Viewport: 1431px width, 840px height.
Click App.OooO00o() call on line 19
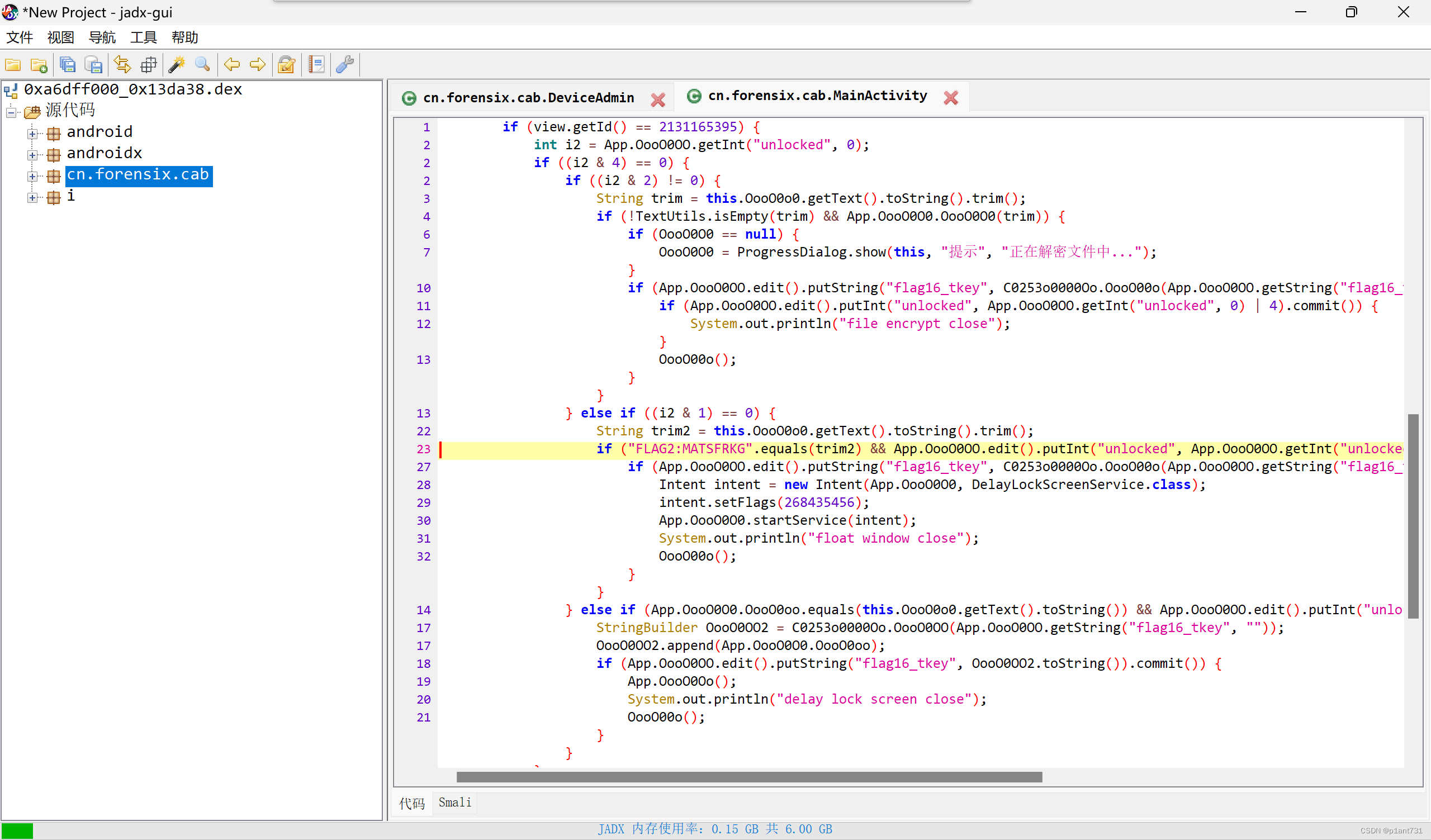pos(682,681)
